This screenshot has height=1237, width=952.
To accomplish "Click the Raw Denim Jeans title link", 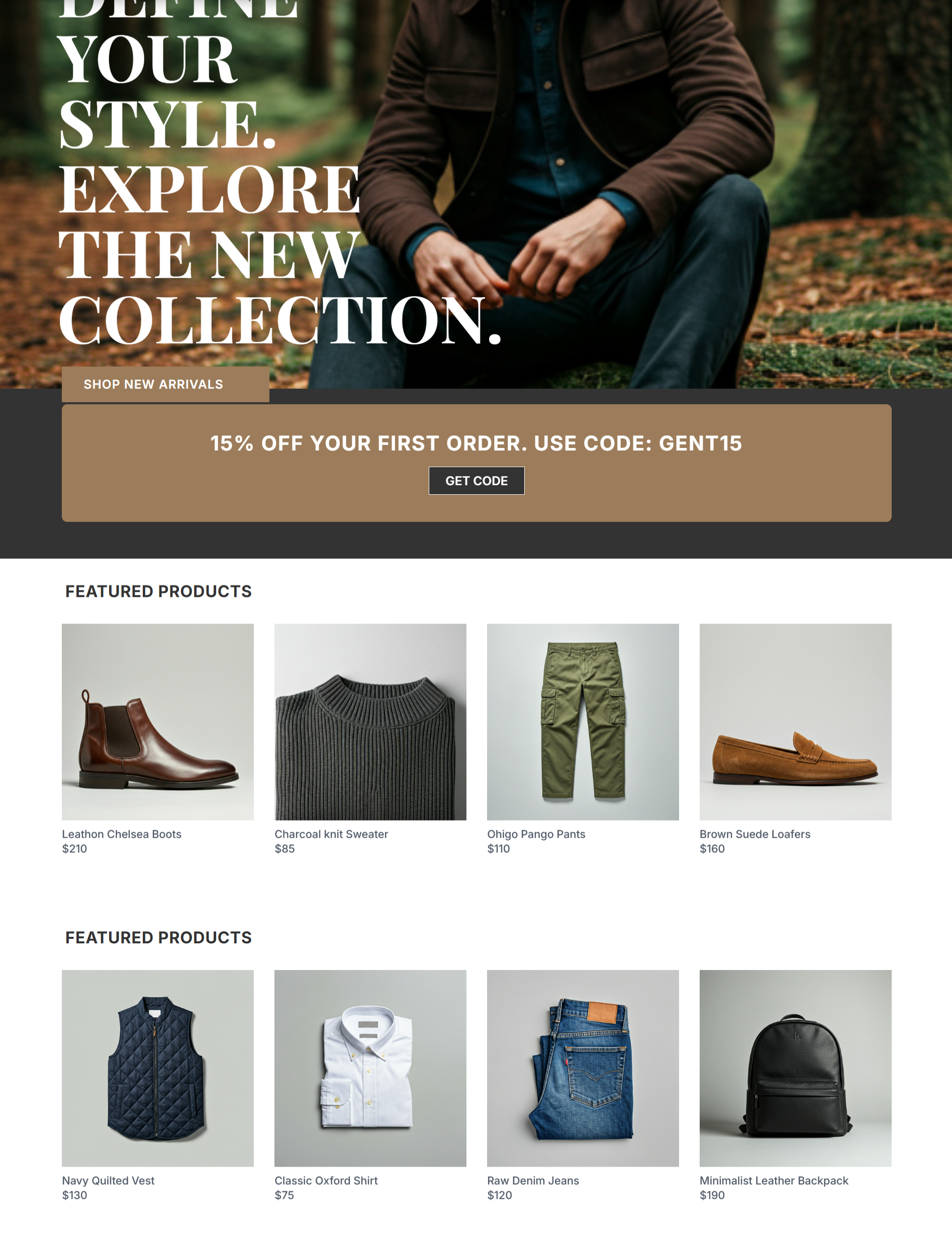I will (533, 1181).
